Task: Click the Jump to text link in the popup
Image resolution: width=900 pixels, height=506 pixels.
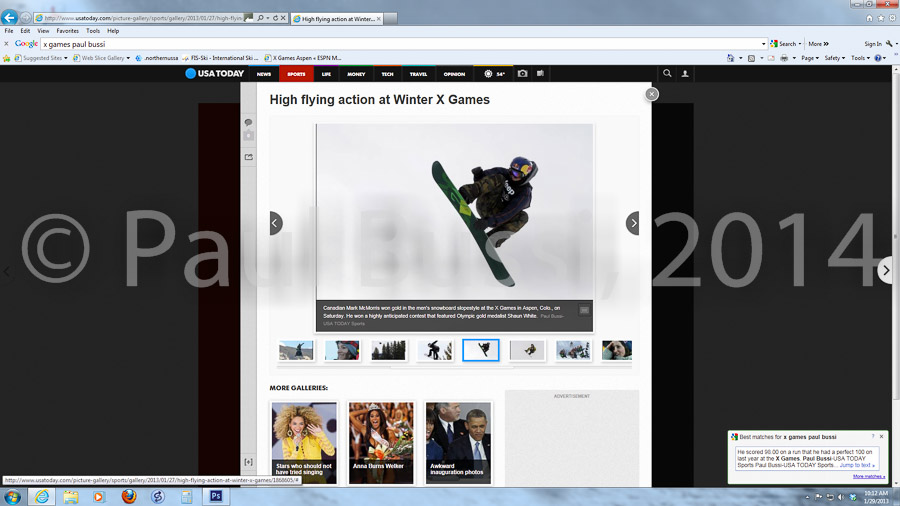Action: pos(857,465)
